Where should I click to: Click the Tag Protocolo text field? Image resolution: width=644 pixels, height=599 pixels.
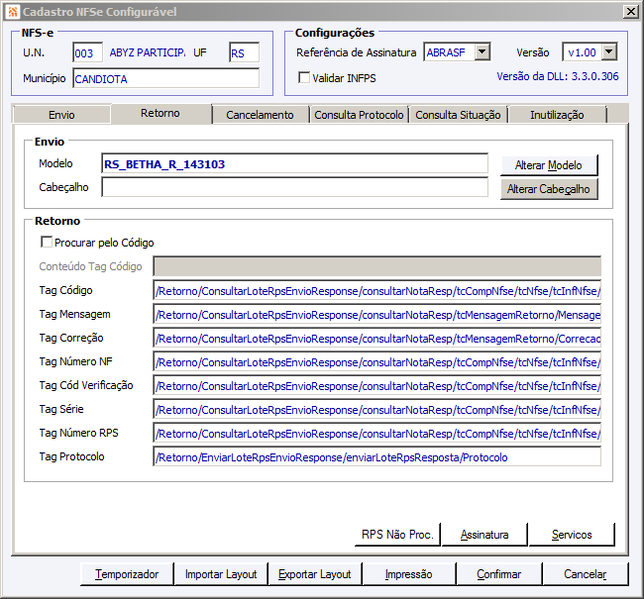(377, 457)
